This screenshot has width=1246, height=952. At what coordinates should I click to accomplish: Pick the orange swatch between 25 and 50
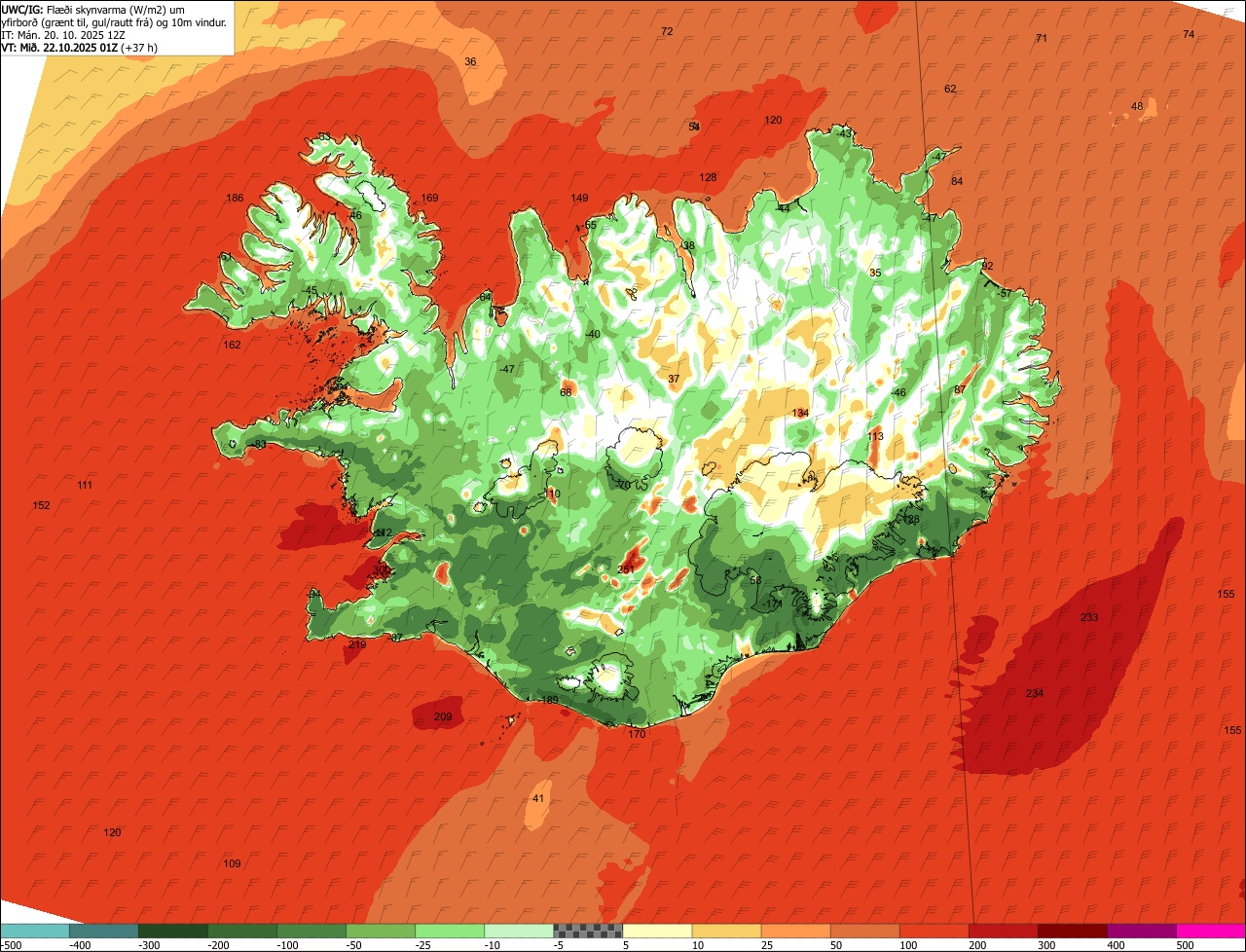(795, 931)
